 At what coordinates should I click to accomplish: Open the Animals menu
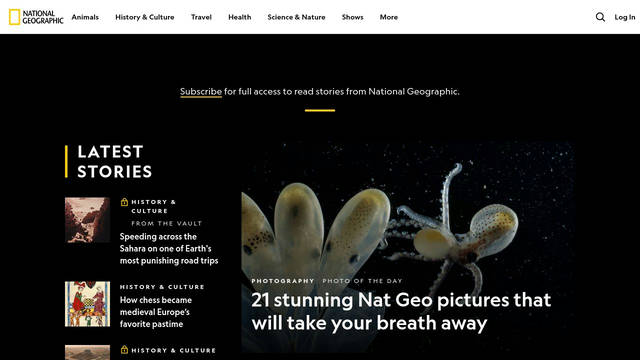coord(85,17)
